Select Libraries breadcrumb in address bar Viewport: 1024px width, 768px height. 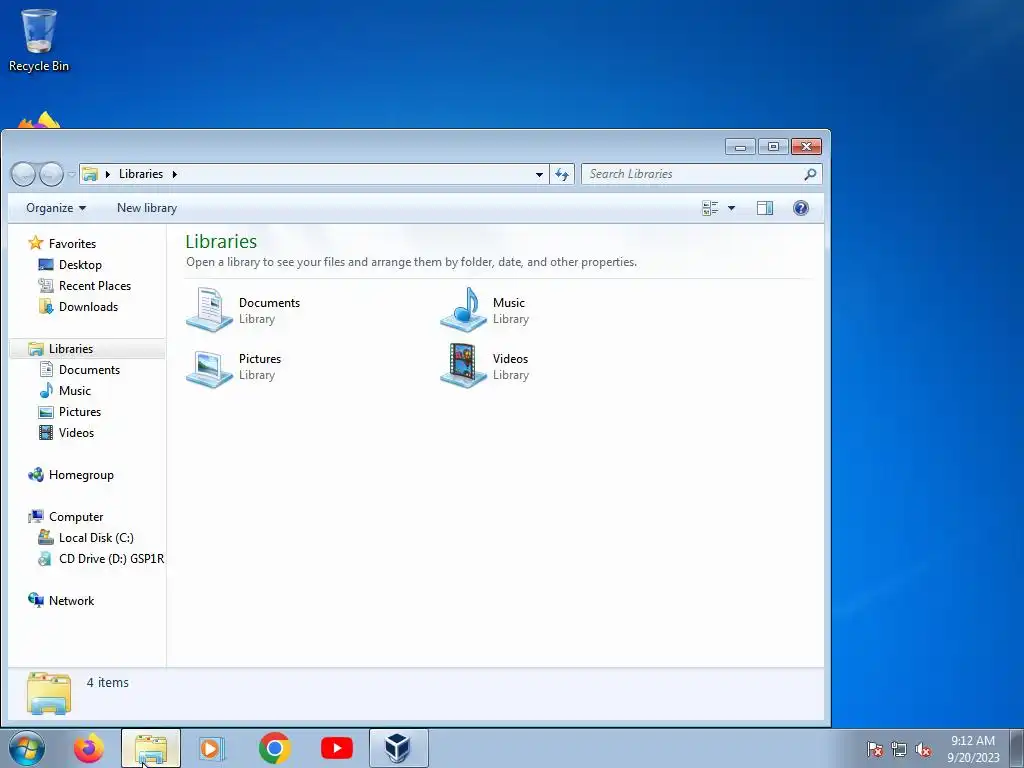click(x=141, y=174)
